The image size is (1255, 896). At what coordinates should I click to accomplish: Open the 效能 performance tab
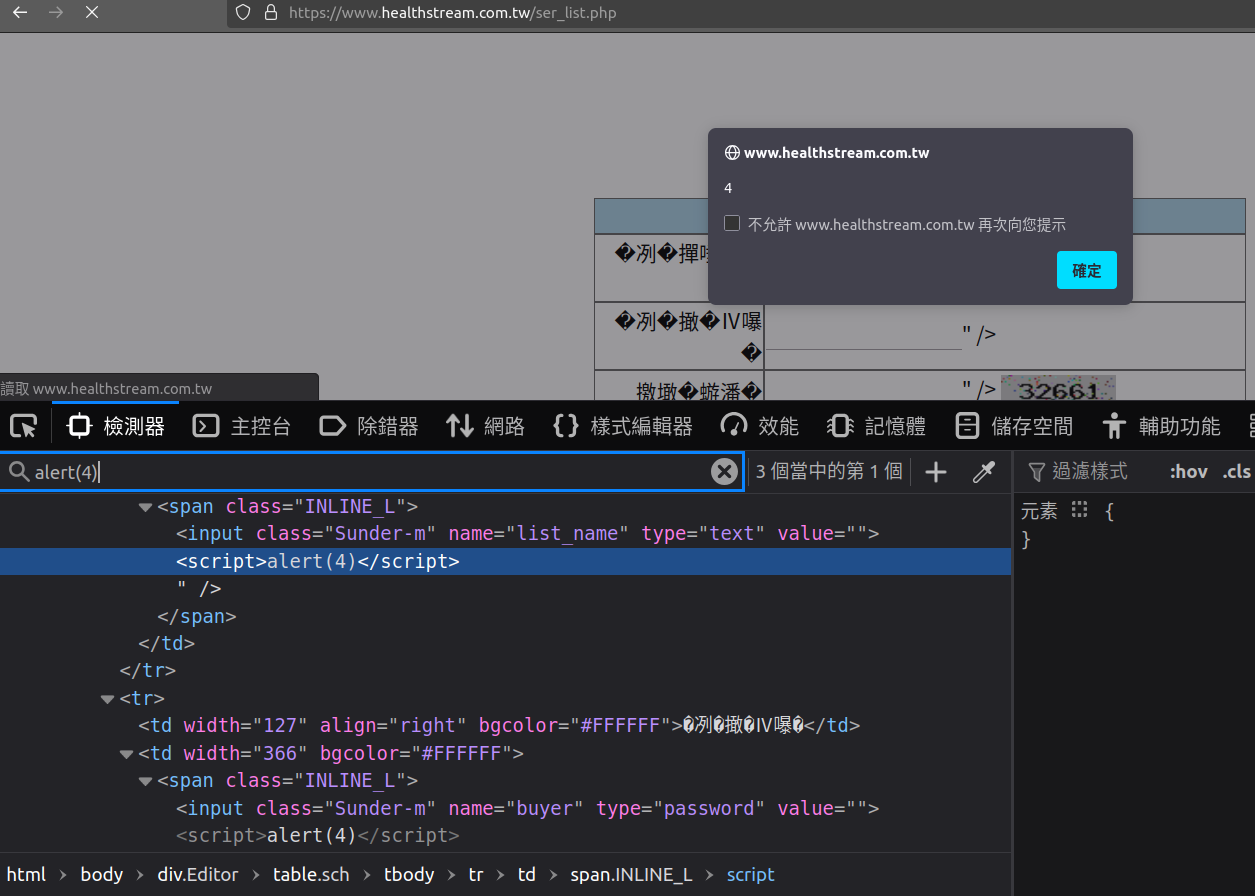[760, 426]
